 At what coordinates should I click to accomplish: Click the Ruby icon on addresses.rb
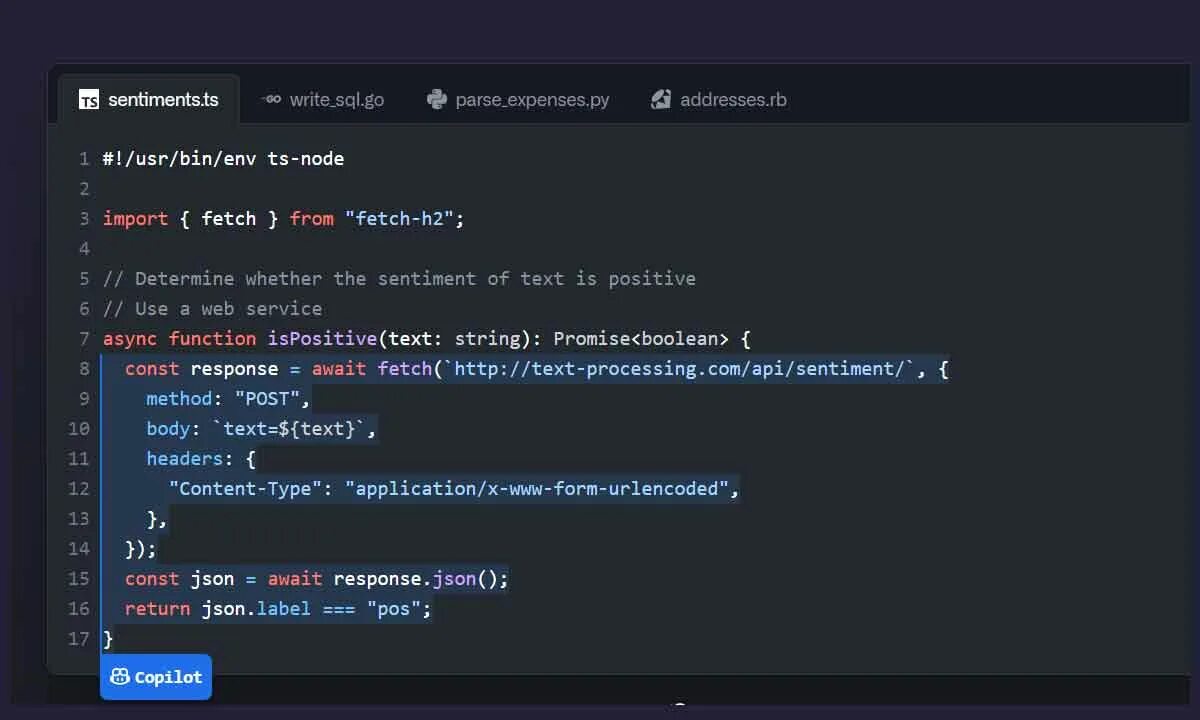tap(660, 99)
